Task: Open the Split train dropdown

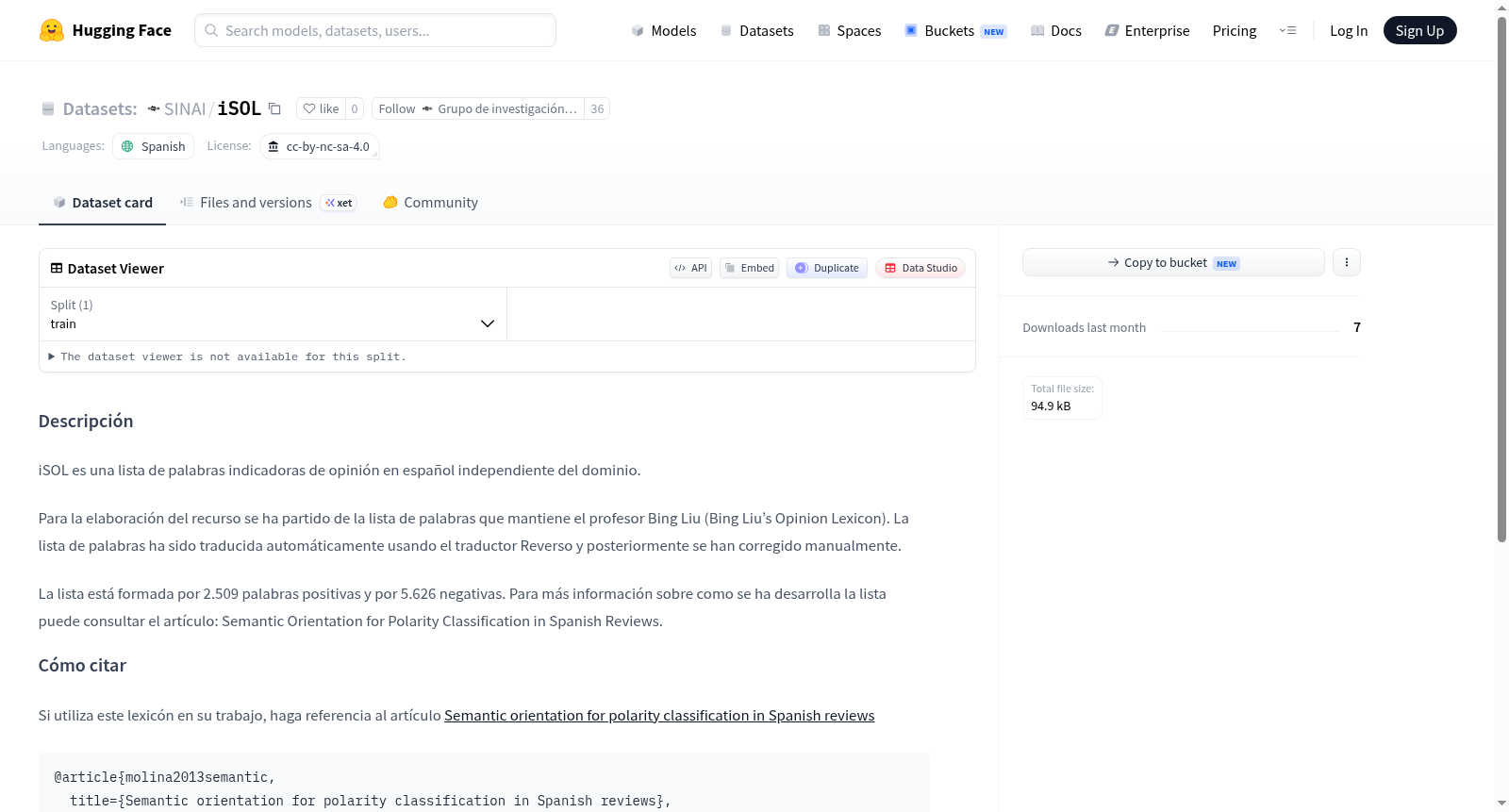Action: (x=273, y=314)
